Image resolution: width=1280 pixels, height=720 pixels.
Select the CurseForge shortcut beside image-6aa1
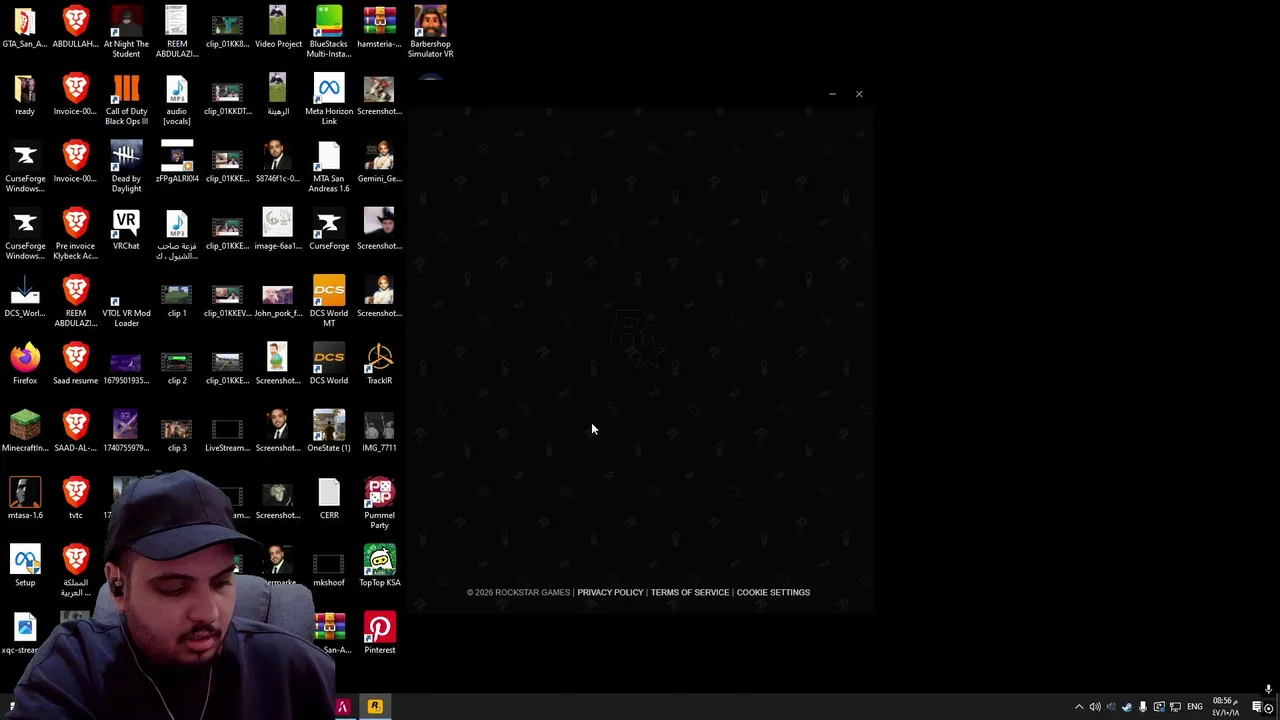pyautogui.click(x=328, y=229)
